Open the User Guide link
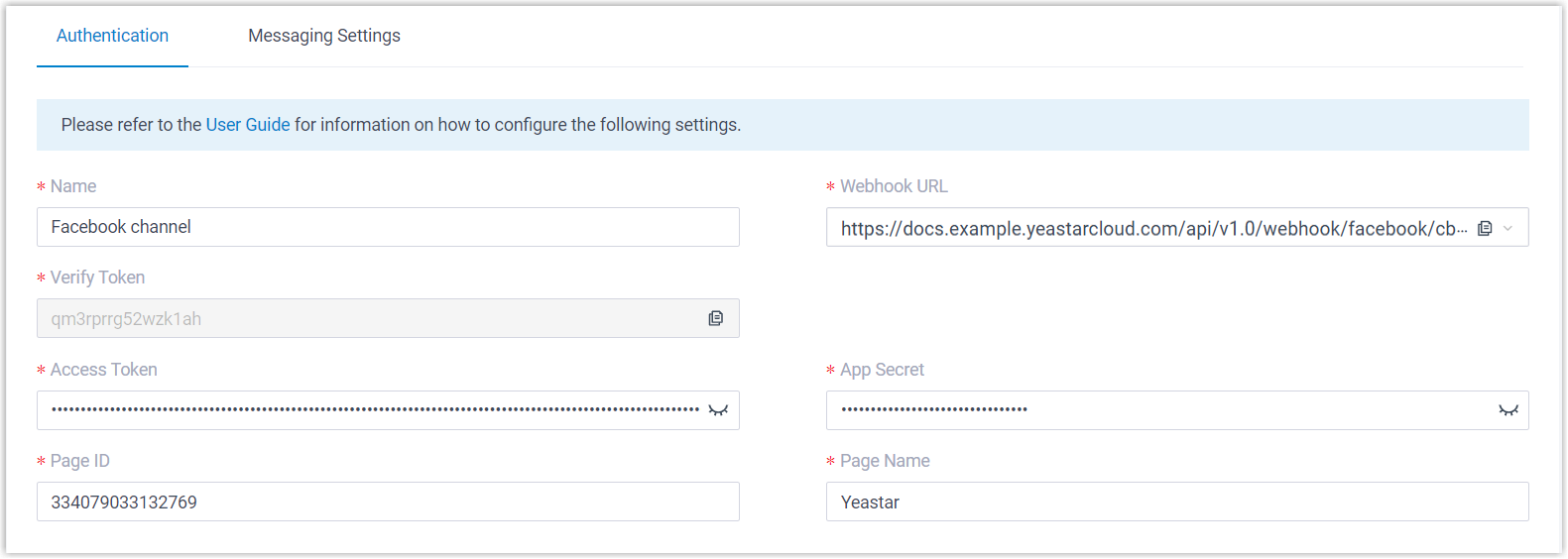Viewport: 1568px width, 559px height. 248,125
